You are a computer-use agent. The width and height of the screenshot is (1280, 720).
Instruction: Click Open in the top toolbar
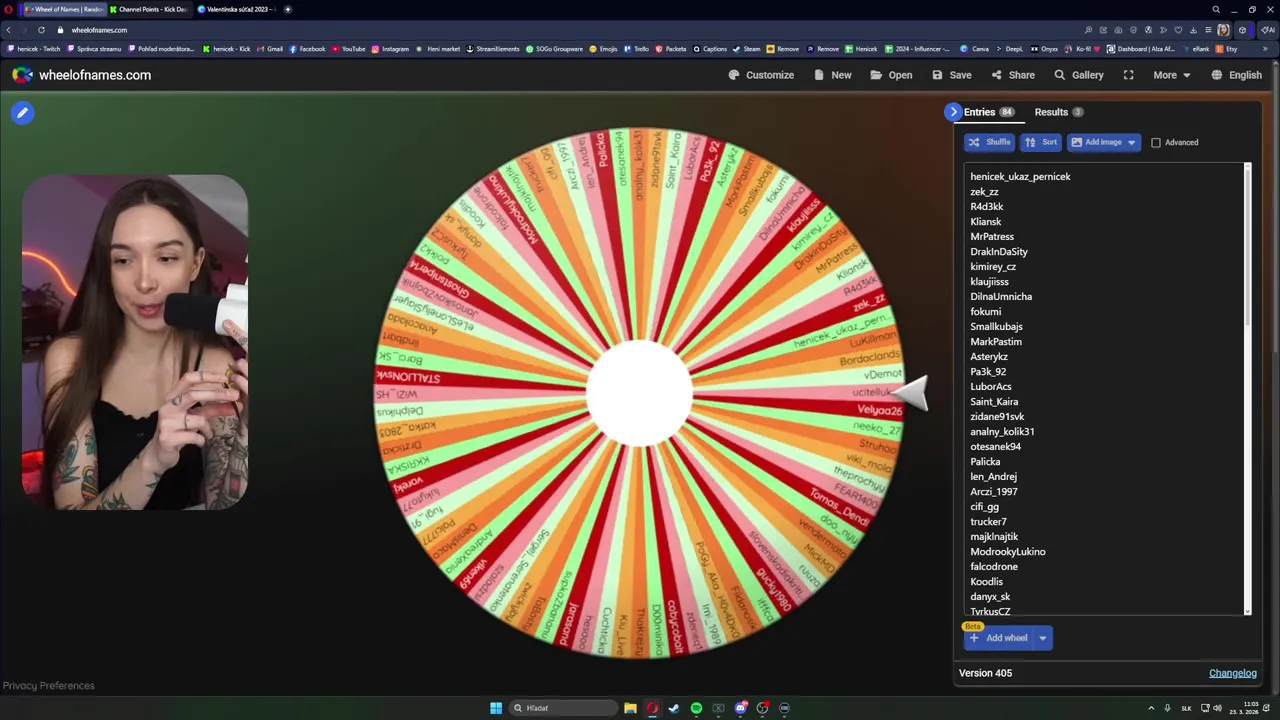[891, 75]
